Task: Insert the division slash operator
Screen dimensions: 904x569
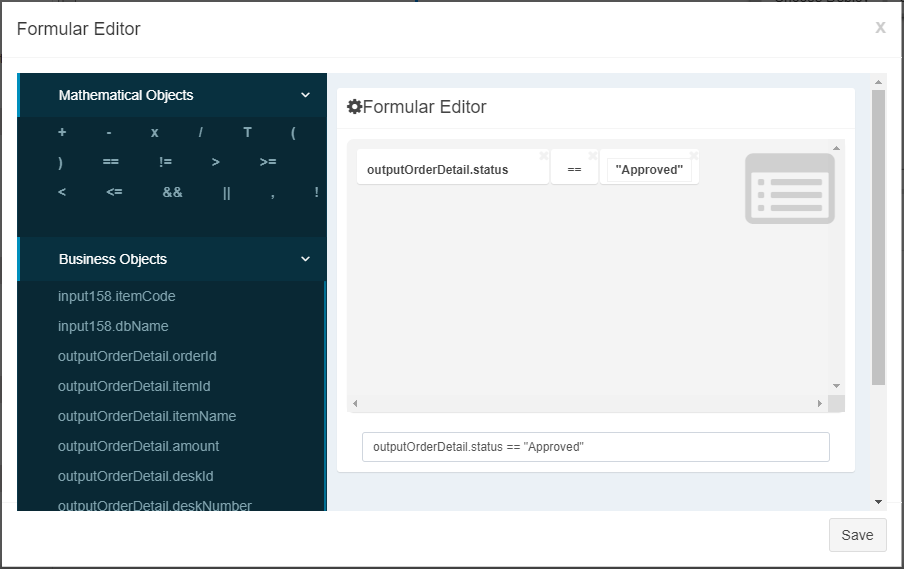Action: (x=201, y=133)
